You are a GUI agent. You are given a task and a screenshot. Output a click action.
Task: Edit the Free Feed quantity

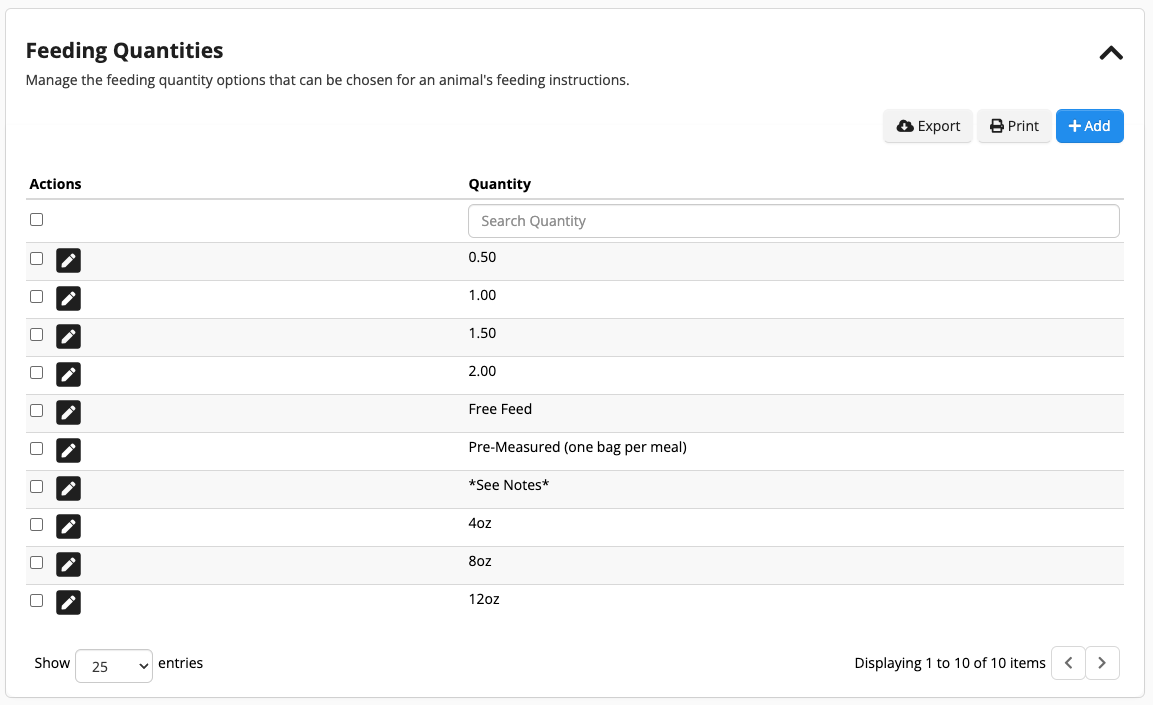[68, 412]
